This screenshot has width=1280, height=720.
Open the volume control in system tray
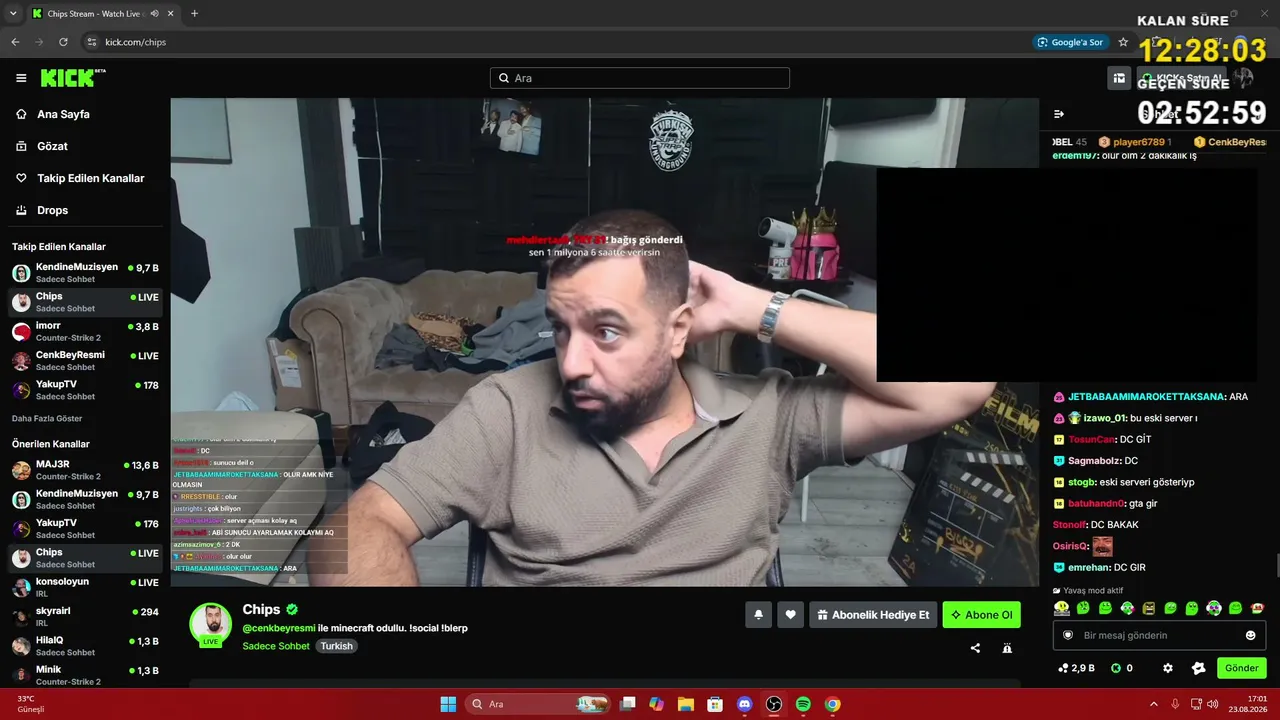[1213, 704]
